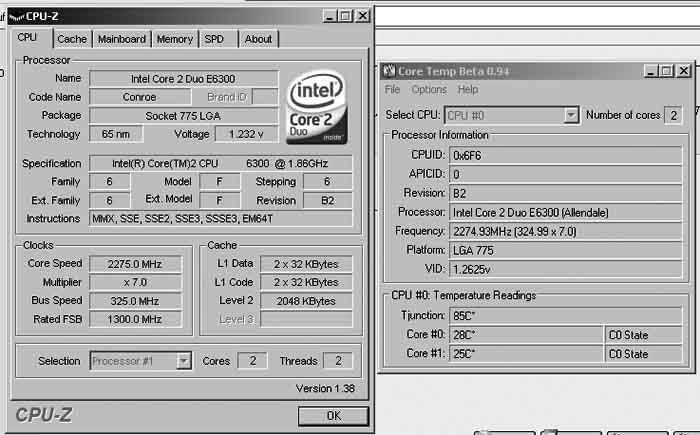This screenshot has height=435, width=700.
Task: Click the Revision value B2 in CPU-Z
Action: tap(327, 201)
